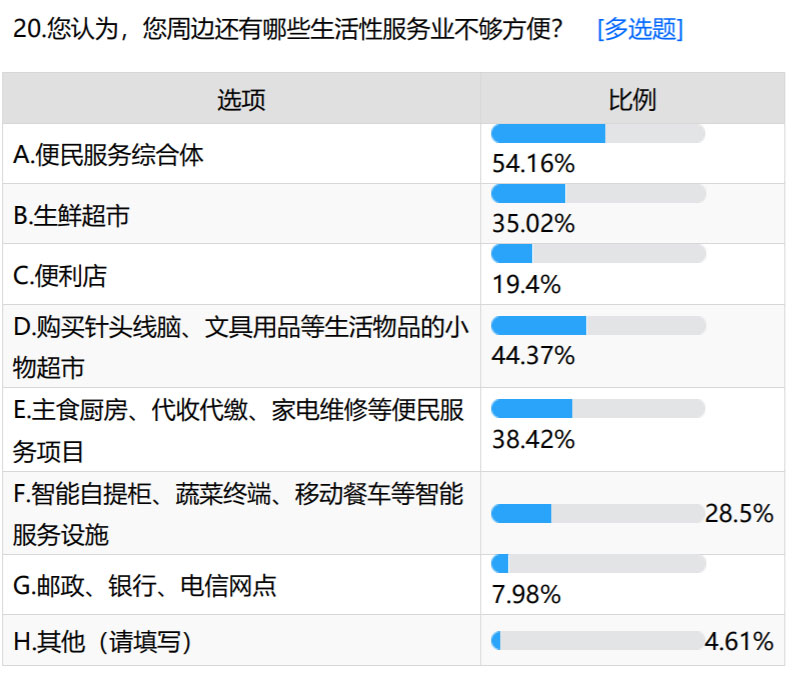Select option F 智能自提柜 label
Viewport: 800px width, 695px height.
(x=240, y=513)
